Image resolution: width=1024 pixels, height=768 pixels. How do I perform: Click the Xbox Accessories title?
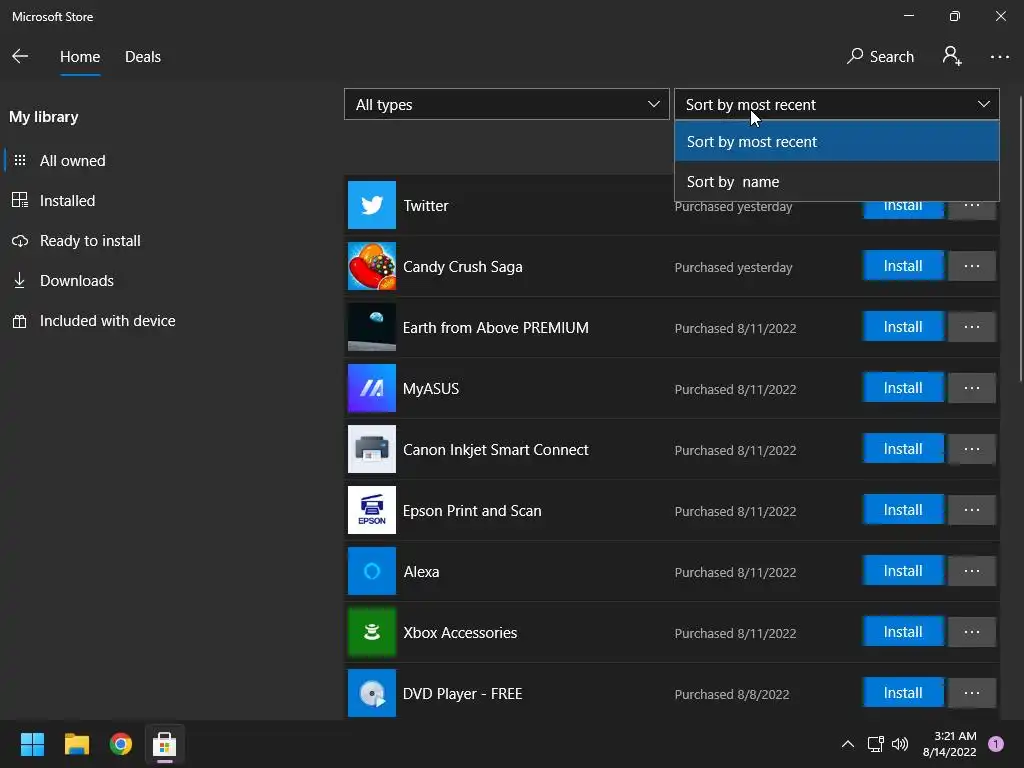pos(460,633)
